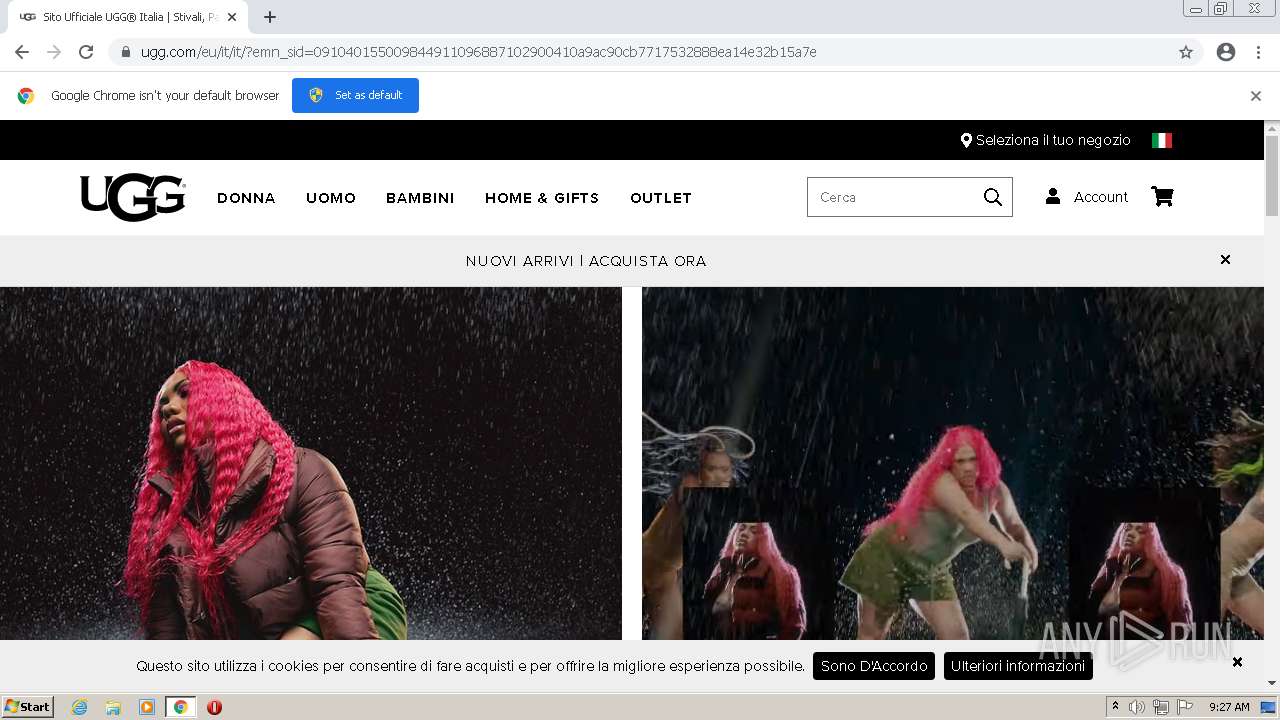Close the cookie notice with X
The height and width of the screenshot is (720, 1280).
[1237, 662]
